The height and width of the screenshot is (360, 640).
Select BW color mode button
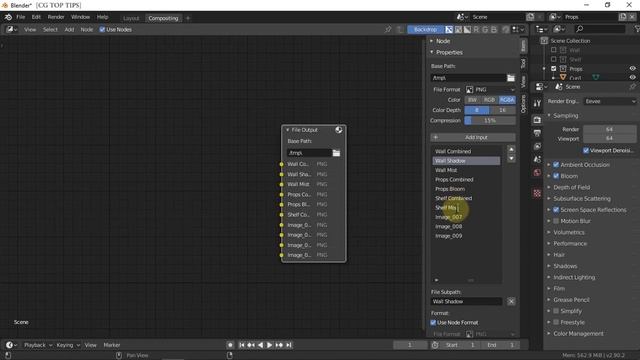click(473, 100)
